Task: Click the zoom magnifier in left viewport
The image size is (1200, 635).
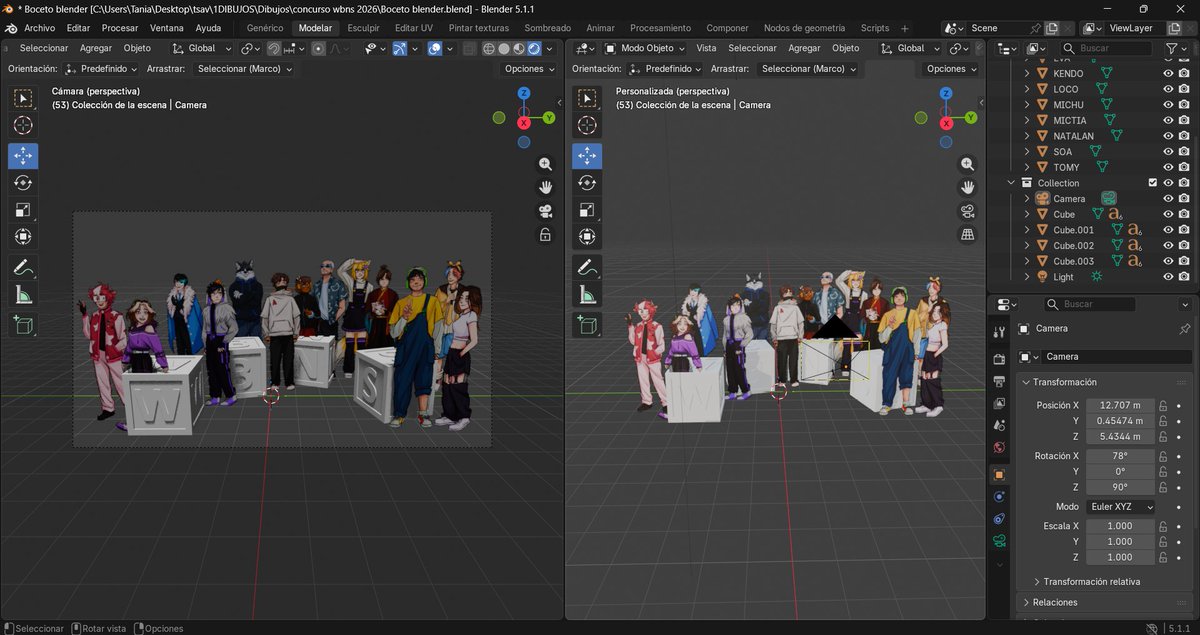Action: [x=545, y=164]
